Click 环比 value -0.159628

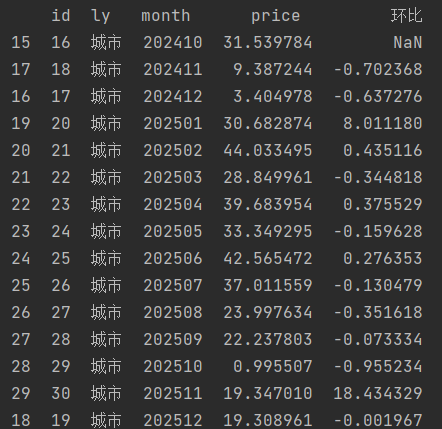tap(378, 232)
